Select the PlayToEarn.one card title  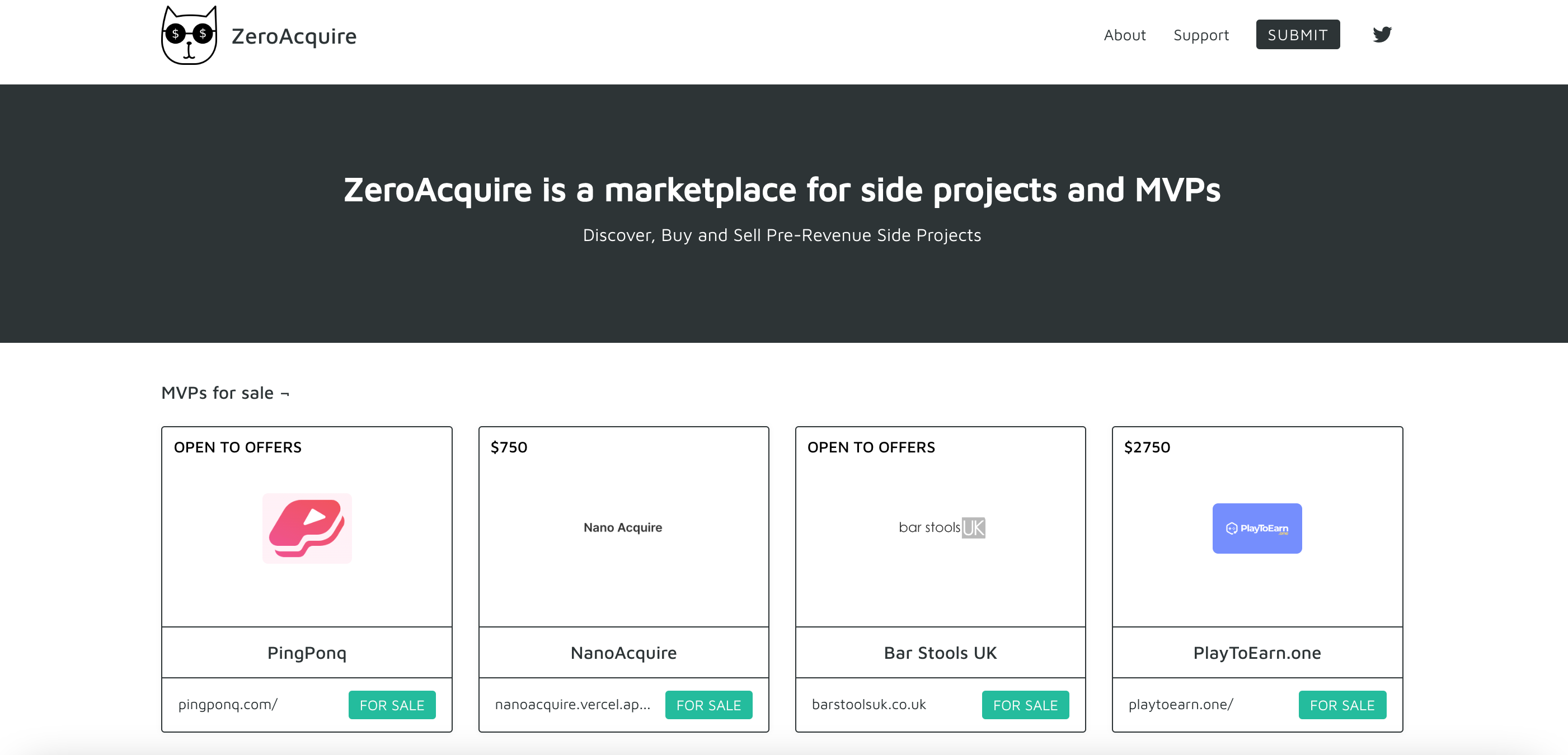[x=1257, y=653]
